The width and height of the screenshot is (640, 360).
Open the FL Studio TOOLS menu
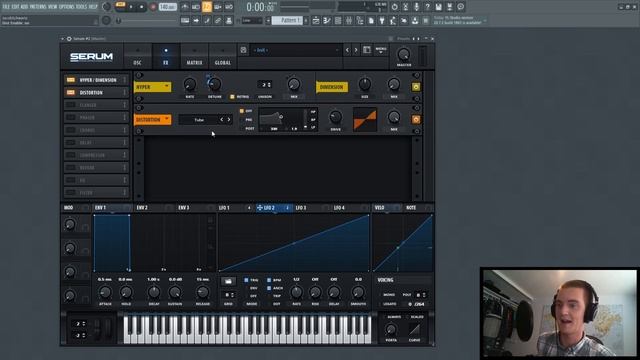tap(82, 7)
